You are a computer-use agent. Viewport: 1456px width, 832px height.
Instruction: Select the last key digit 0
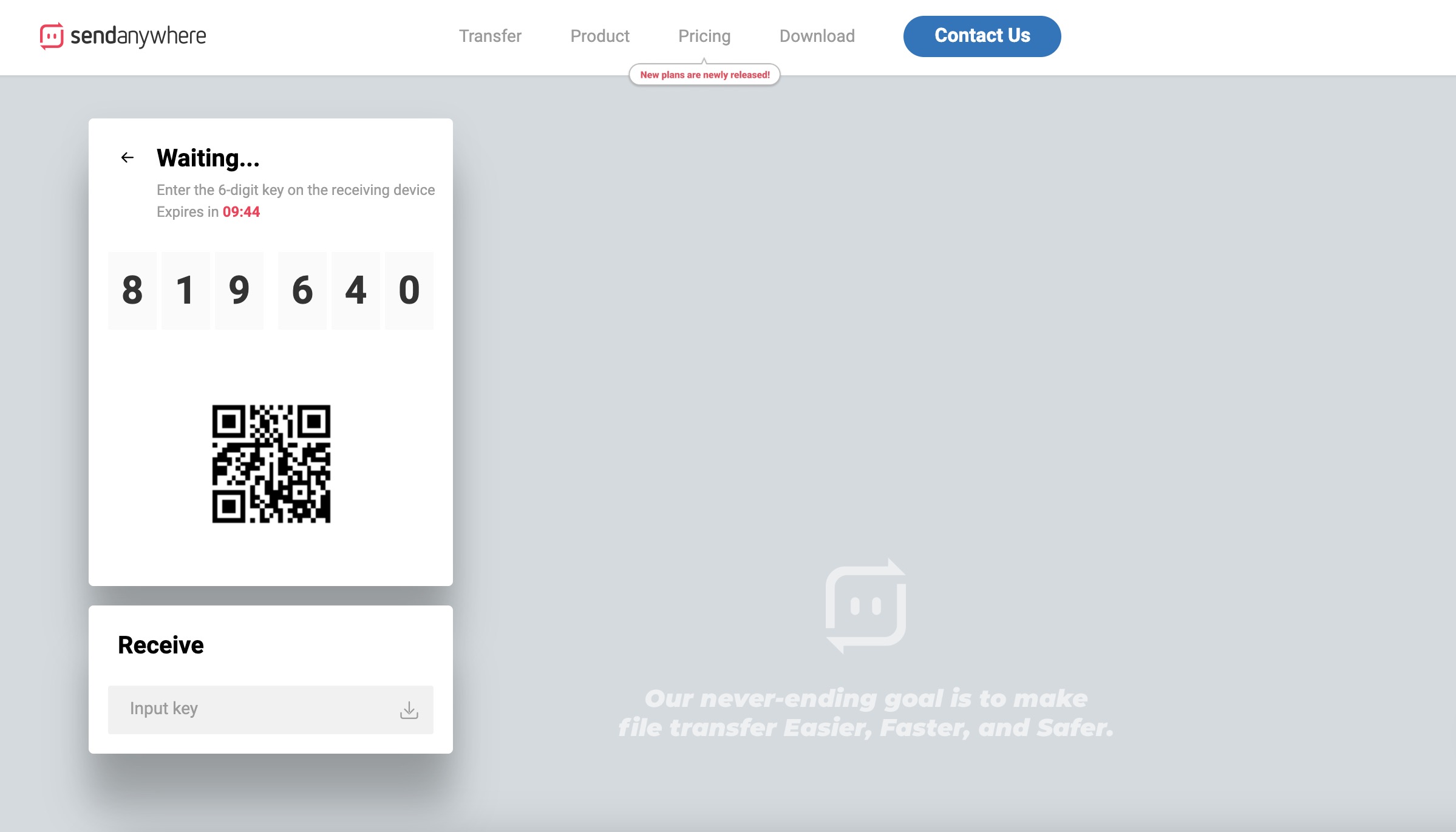click(x=409, y=290)
